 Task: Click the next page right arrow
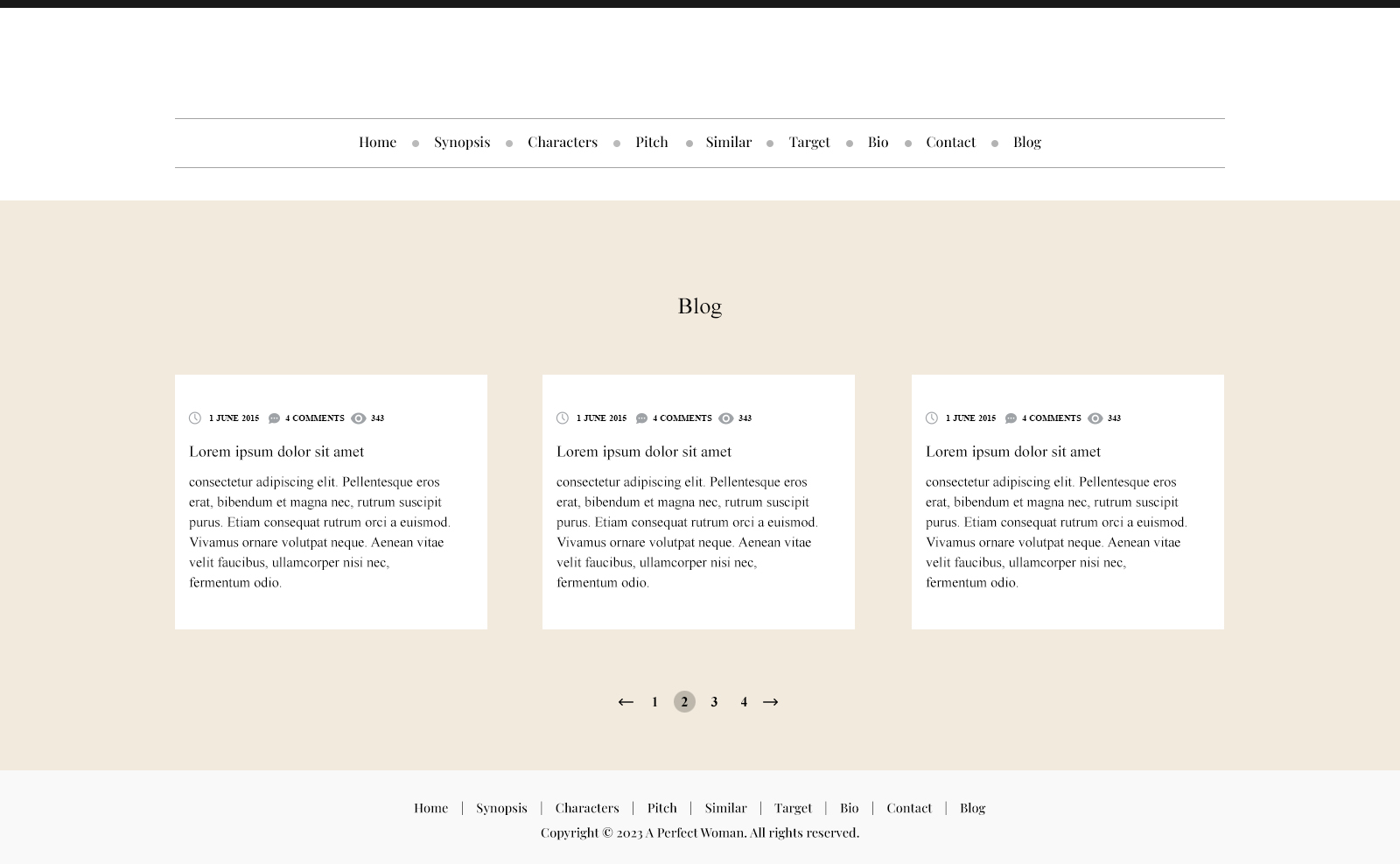pyautogui.click(x=770, y=702)
